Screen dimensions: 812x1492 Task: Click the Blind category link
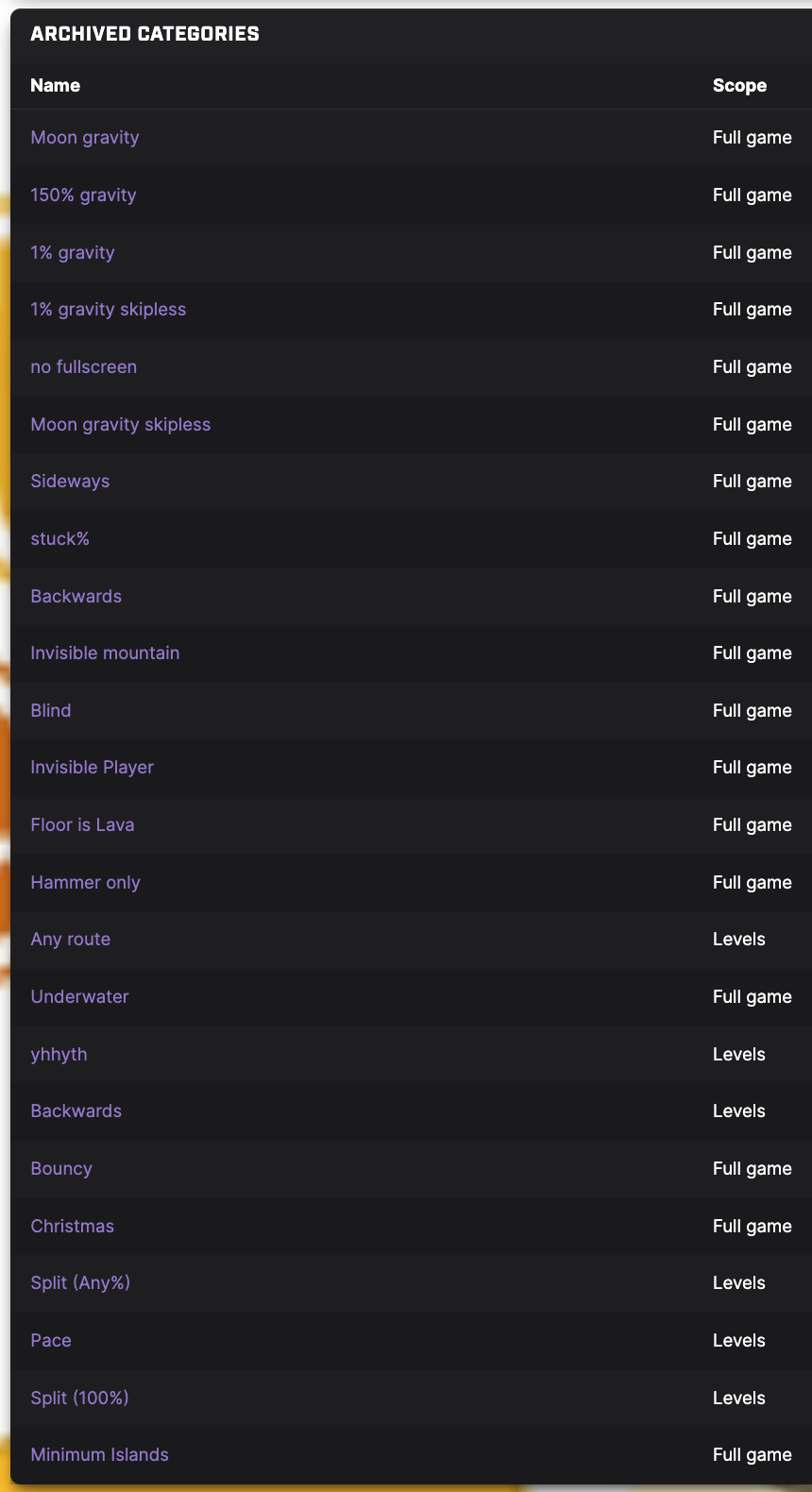(x=51, y=711)
